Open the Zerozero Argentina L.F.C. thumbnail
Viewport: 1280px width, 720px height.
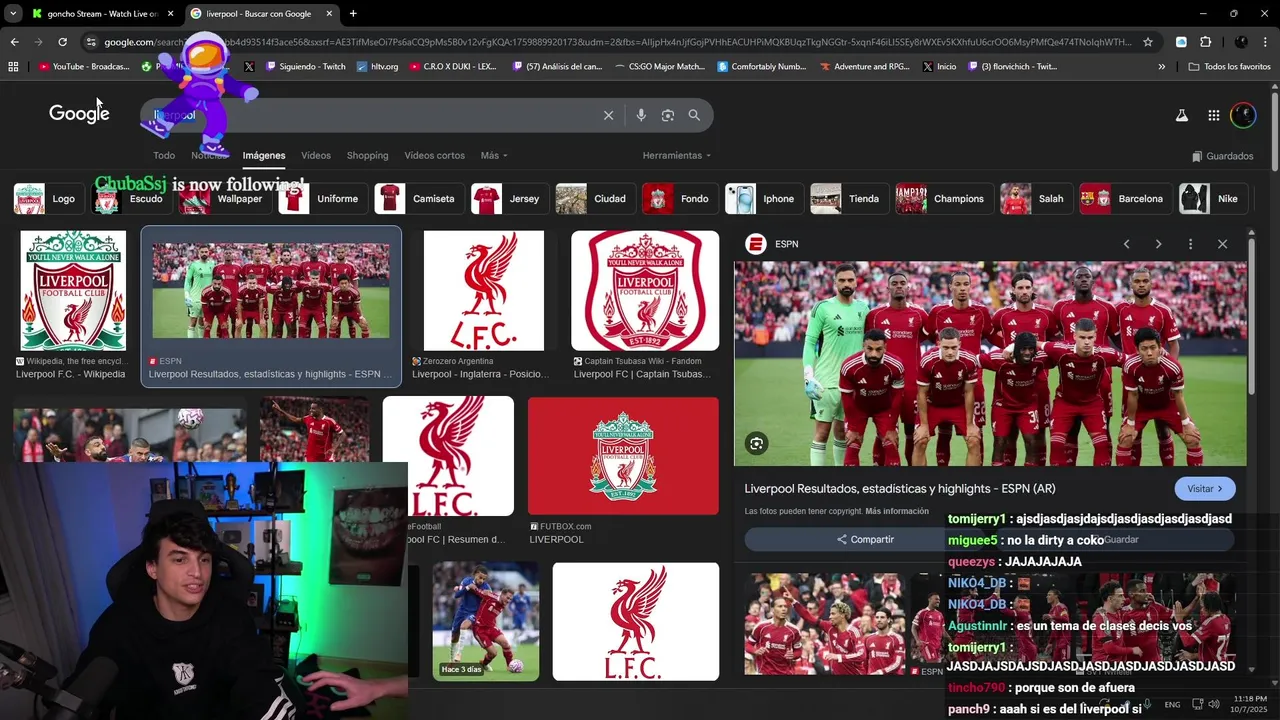click(484, 291)
